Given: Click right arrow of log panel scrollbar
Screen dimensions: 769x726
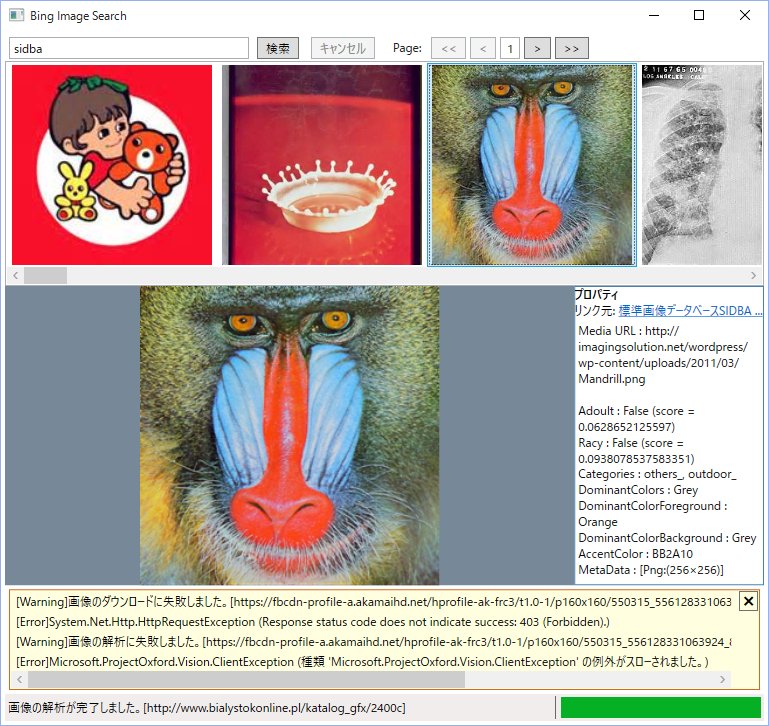Looking at the screenshot, I should point(722,679).
